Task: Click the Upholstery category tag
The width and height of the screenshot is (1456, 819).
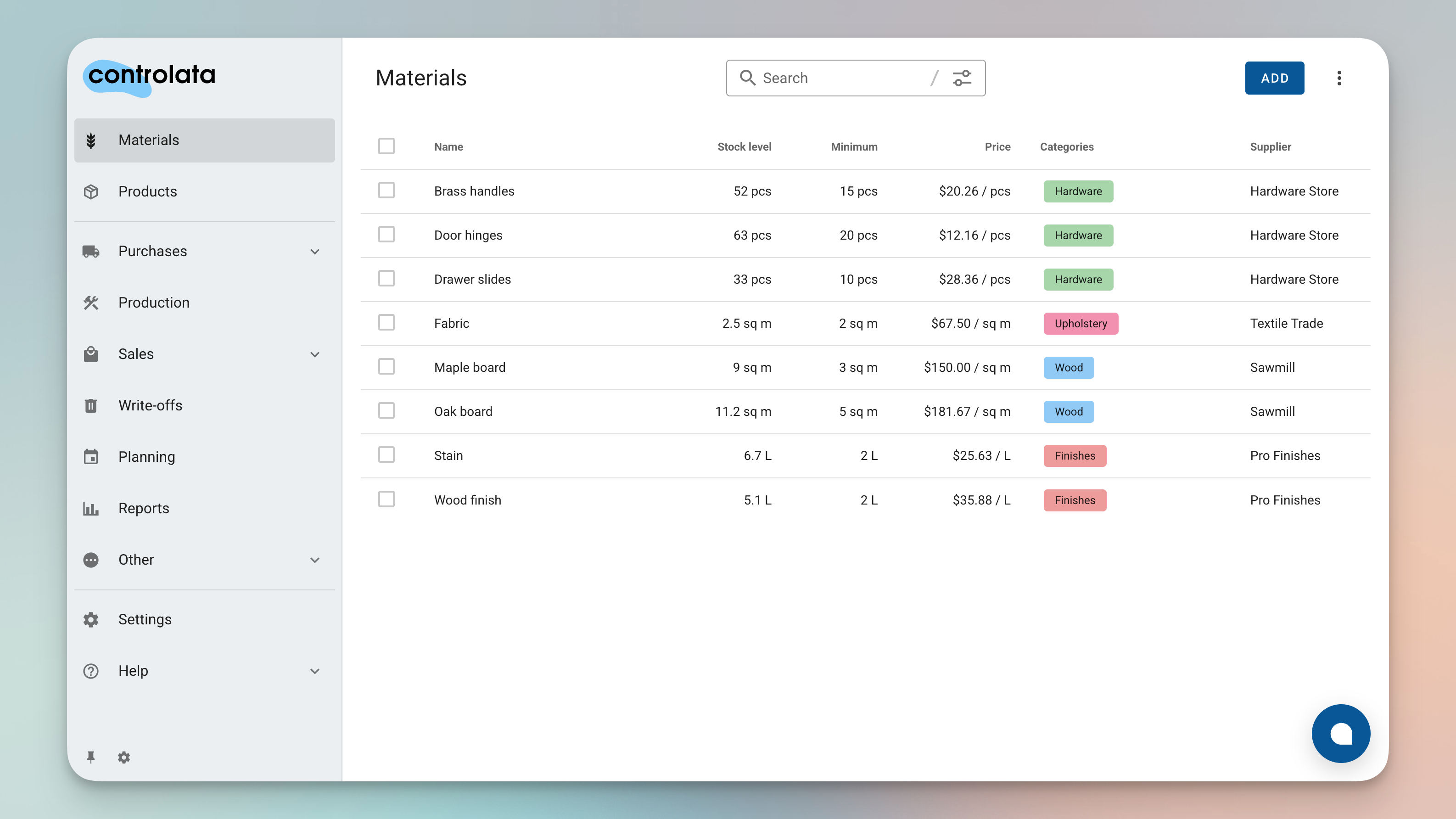Action: click(1081, 324)
